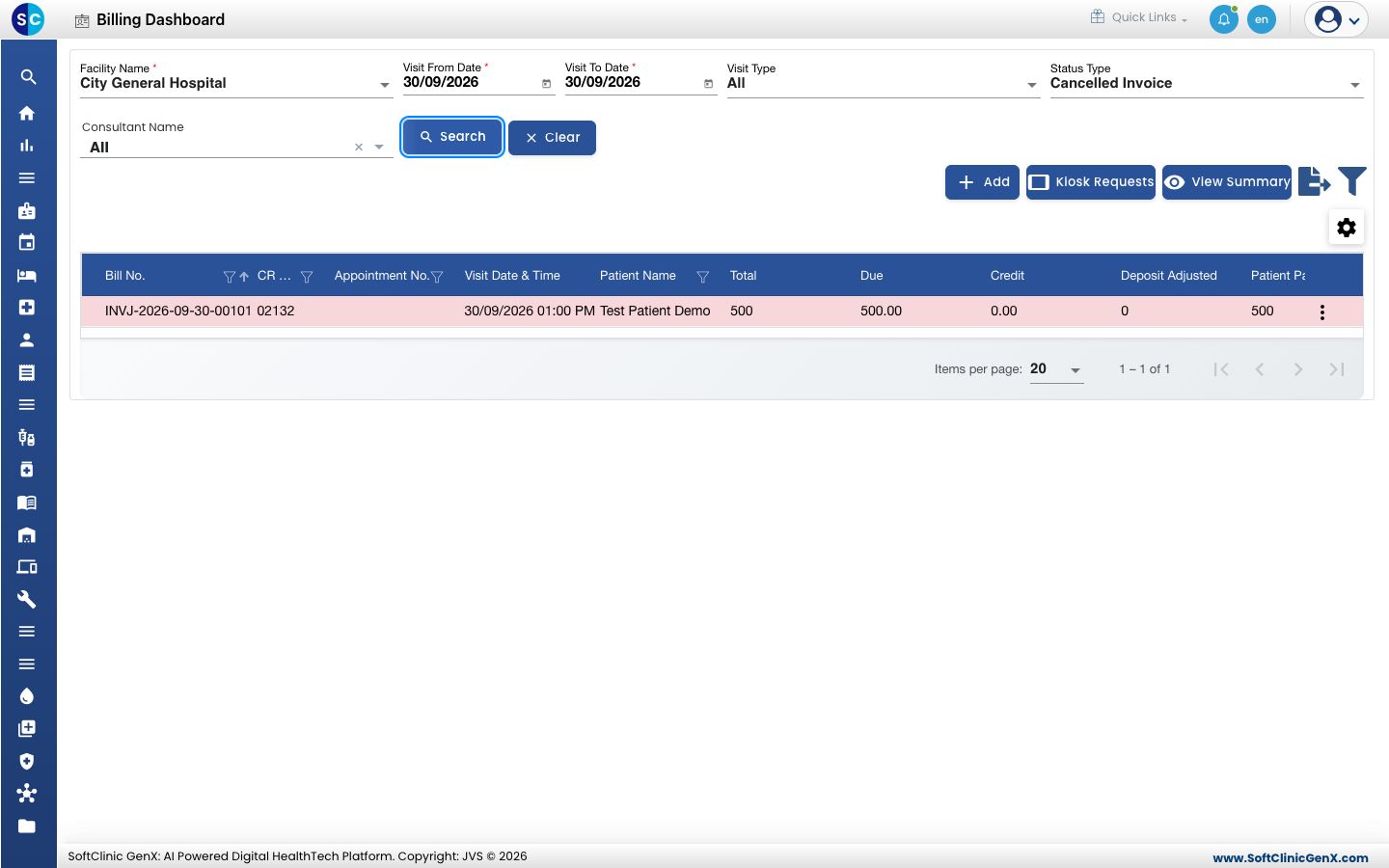Filter the CR column
This screenshot has width=1389, height=868.
click(x=307, y=277)
